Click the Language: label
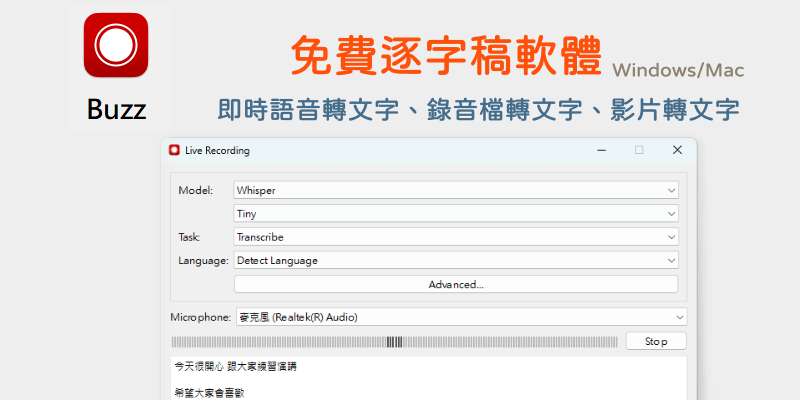The height and width of the screenshot is (400, 800). coord(203,261)
